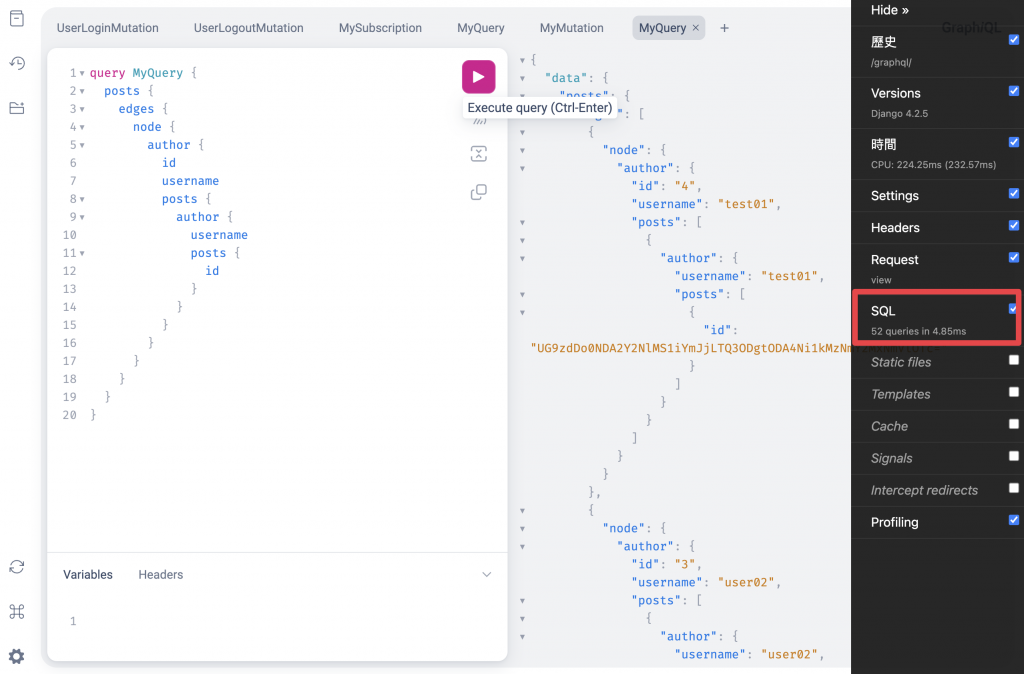The width and height of the screenshot is (1024, 674).
Task: Click the merge fragments icon
Action: click(x=479, y=153)
